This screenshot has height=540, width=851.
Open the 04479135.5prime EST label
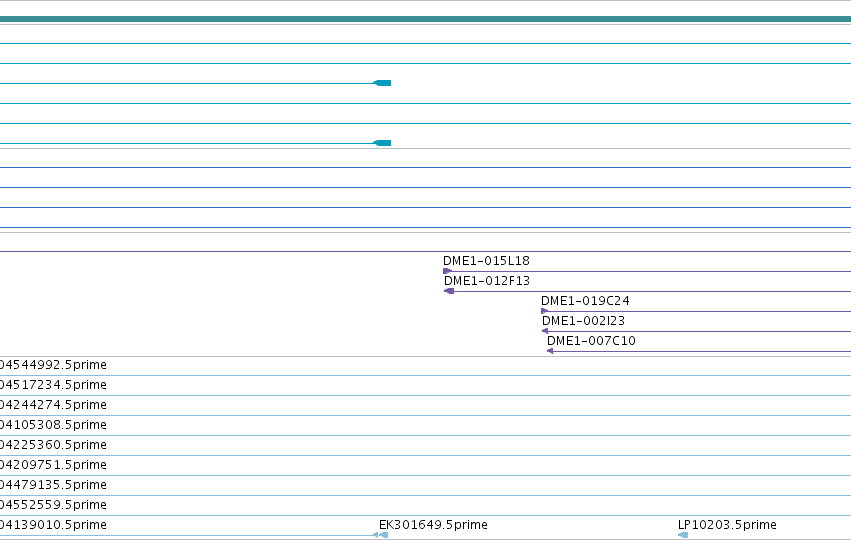[53, 485]
